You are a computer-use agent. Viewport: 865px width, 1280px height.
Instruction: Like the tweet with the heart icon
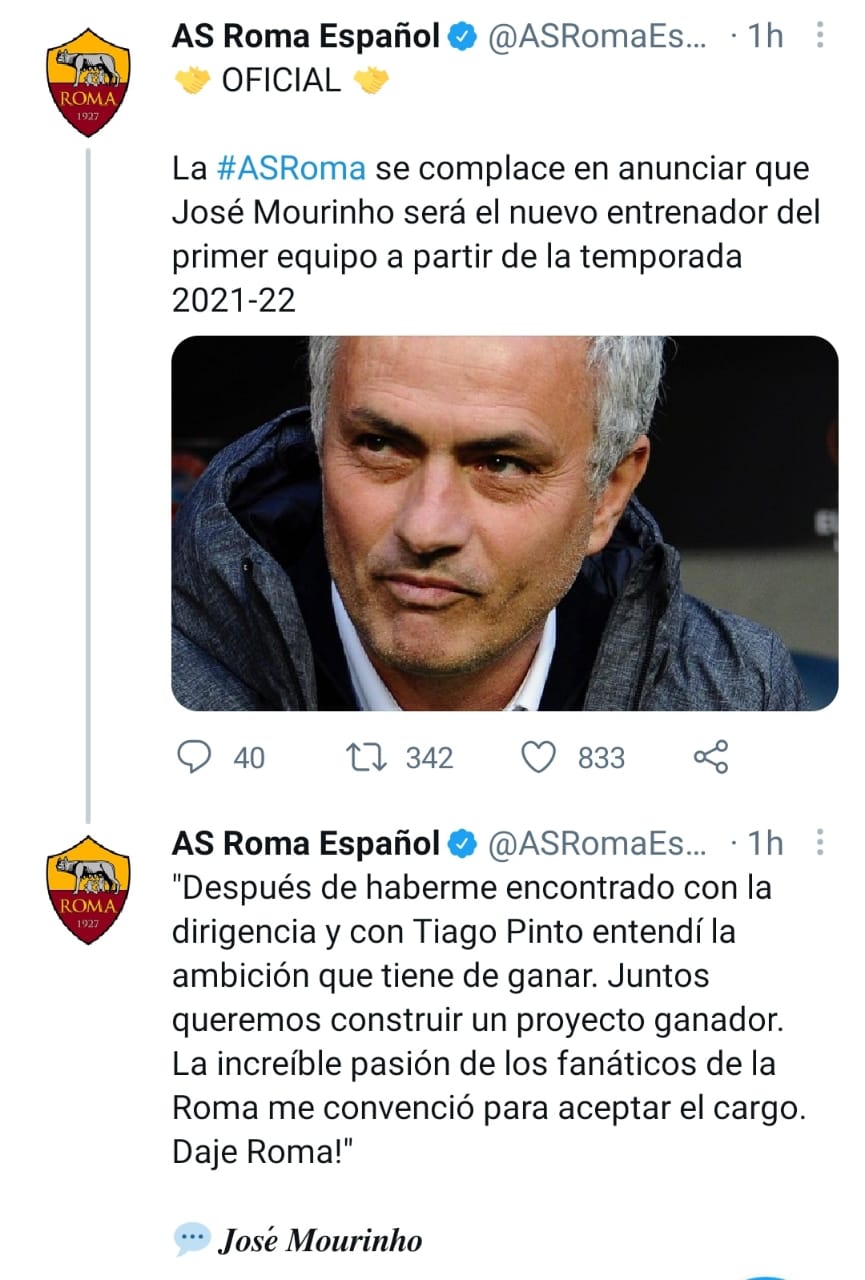[539, 757]
